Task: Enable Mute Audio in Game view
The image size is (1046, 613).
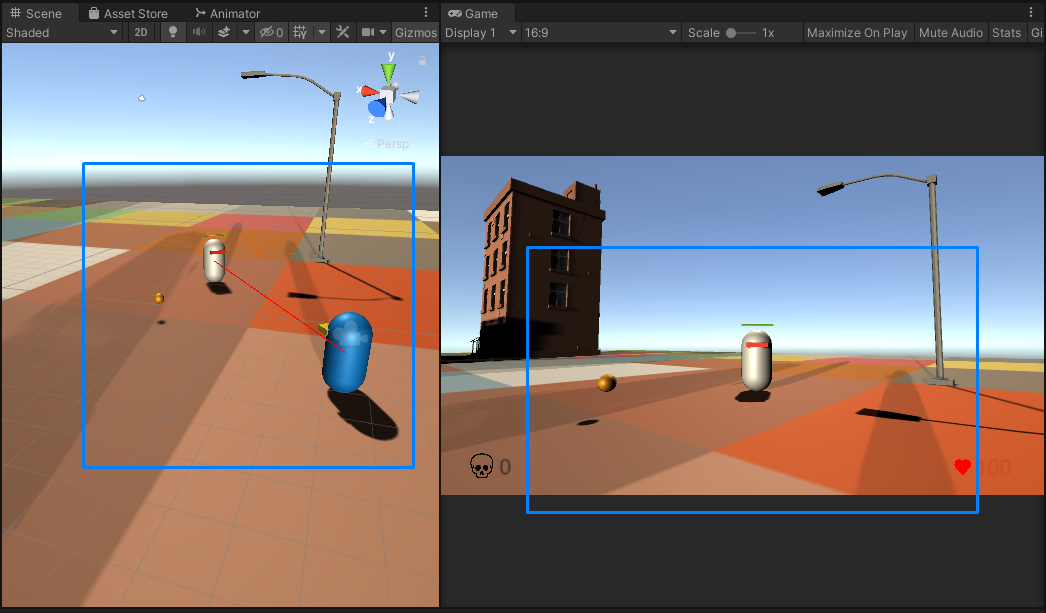Action: click(x=950, y=32)
